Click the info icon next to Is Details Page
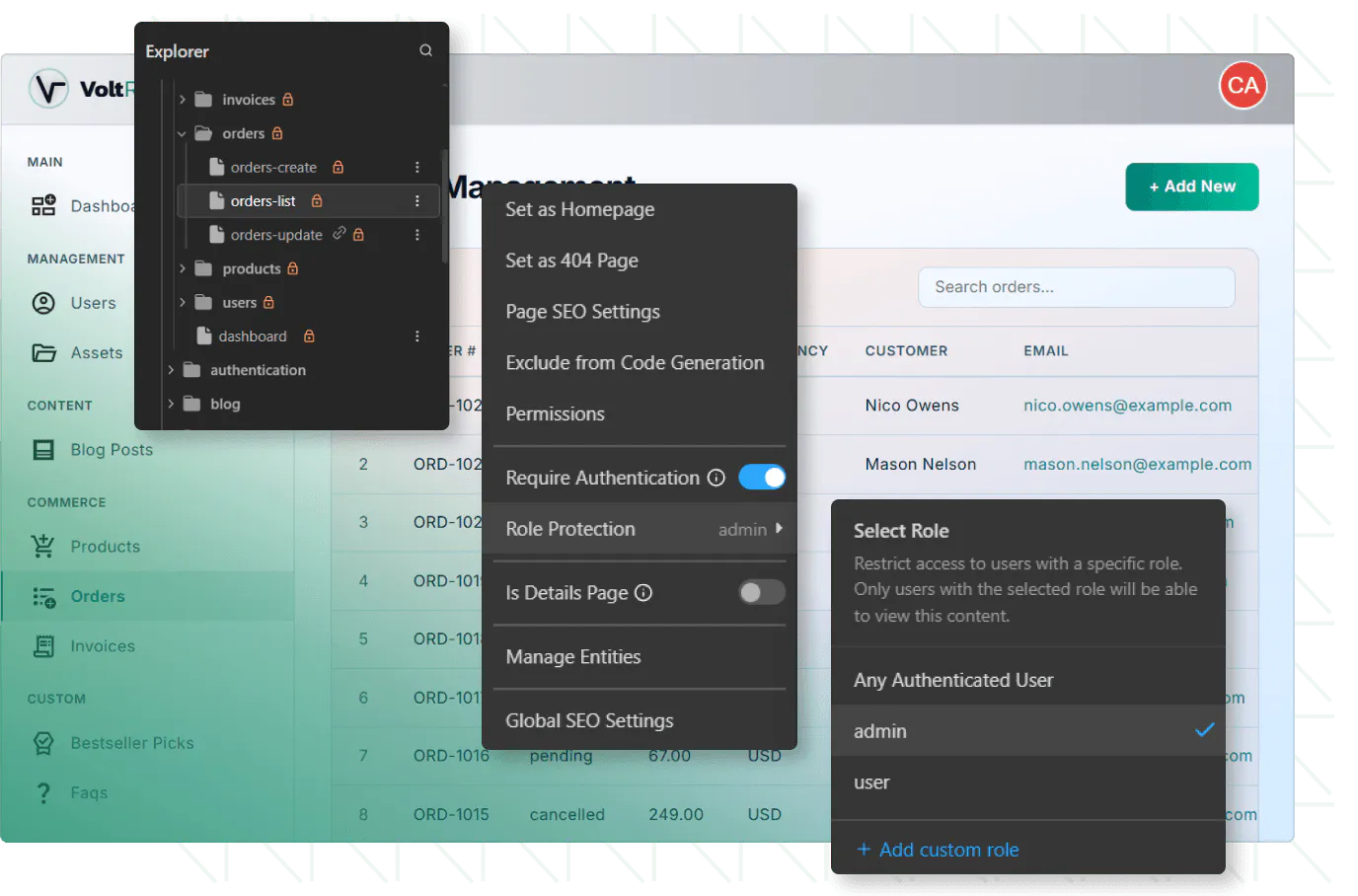 coord(643,592)
